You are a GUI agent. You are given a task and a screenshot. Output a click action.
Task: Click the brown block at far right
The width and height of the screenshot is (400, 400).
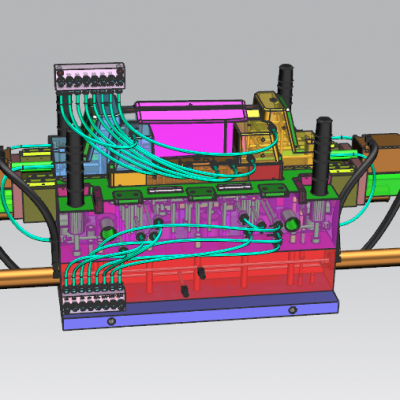pos(382,149)
